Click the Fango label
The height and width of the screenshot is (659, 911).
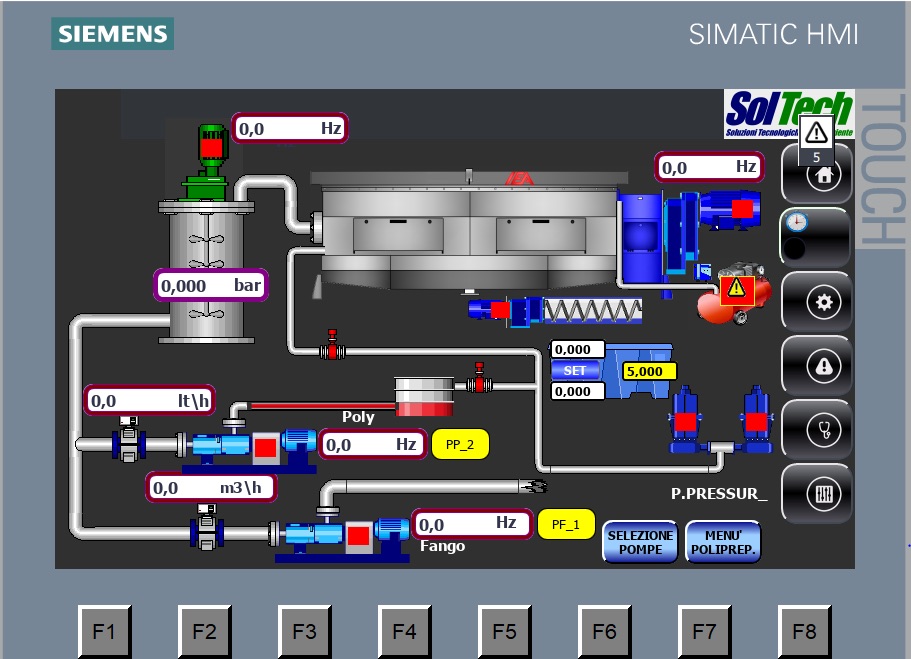tap(443, 546)
